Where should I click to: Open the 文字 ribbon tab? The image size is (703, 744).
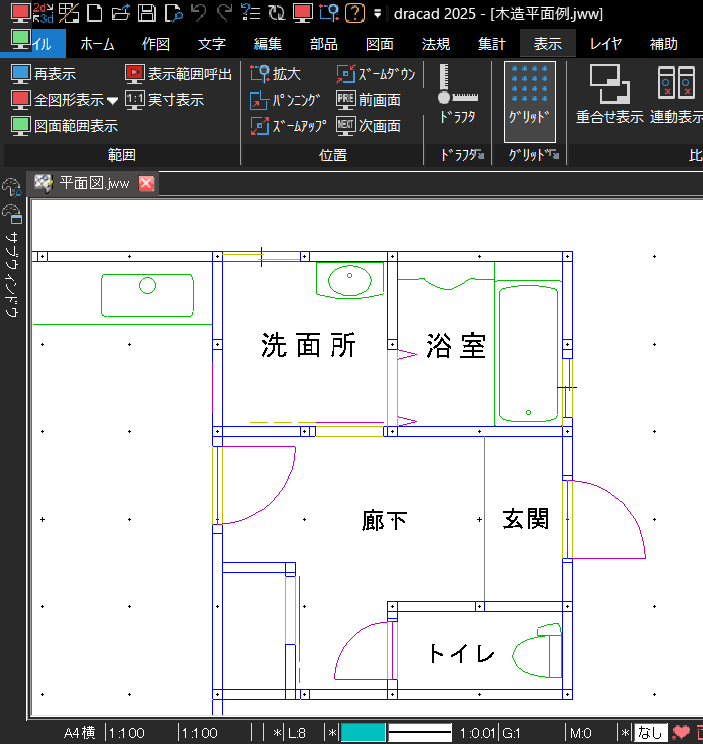point(212,44)
